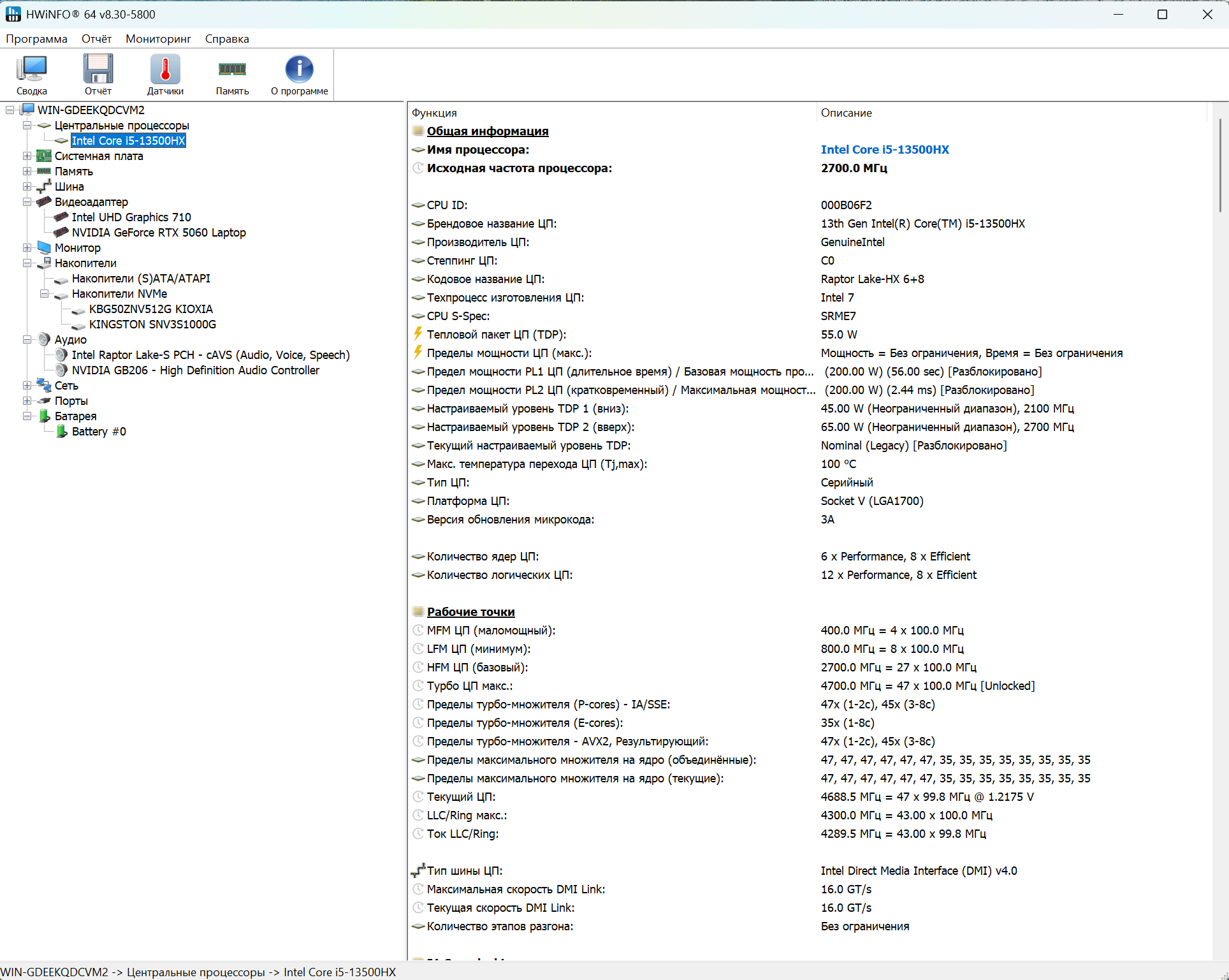The image size is (1229, 980).
Task: Expand the Сеть tree node
Action: (27, 386)
